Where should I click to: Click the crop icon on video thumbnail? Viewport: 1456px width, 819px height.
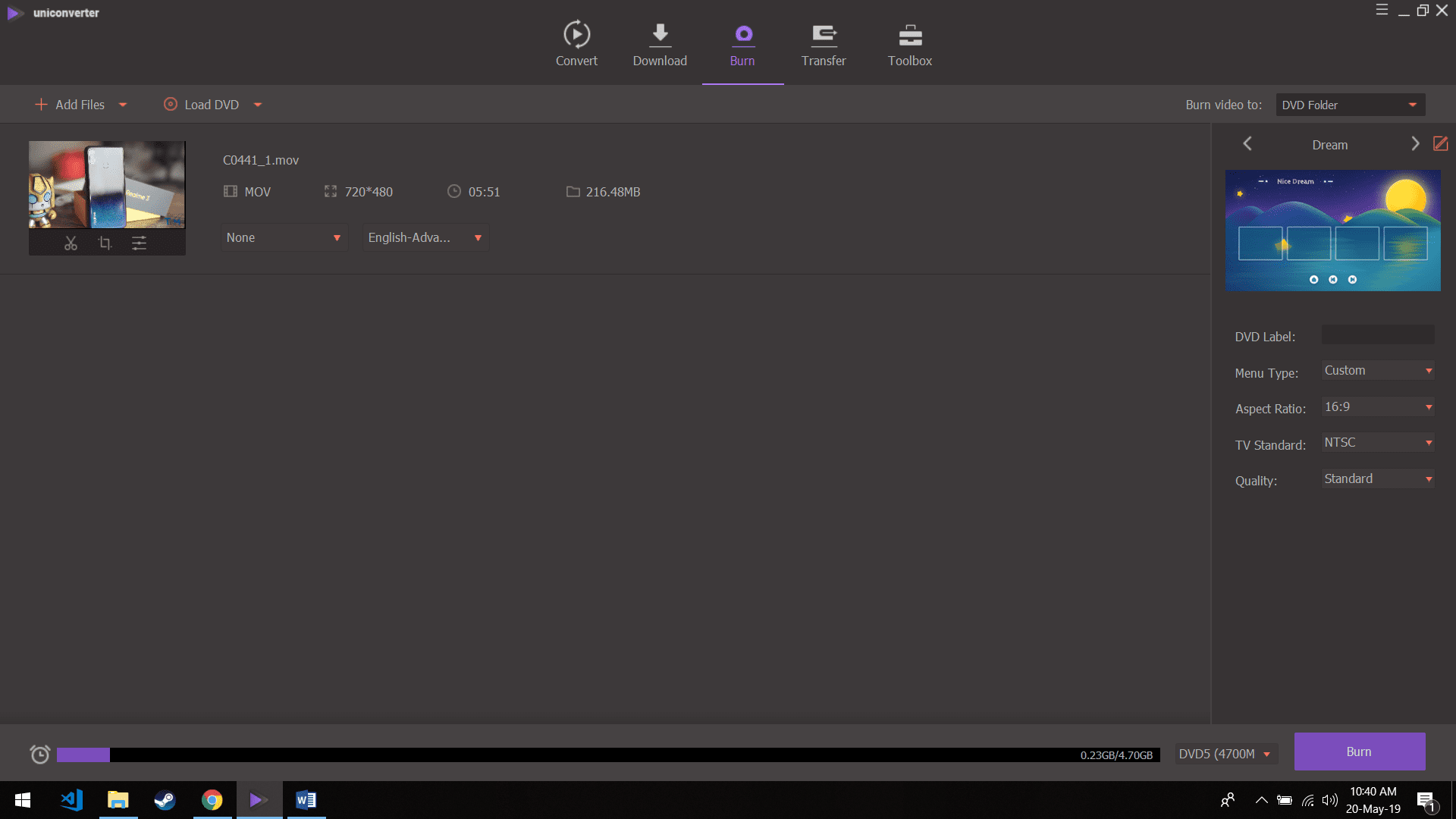[104, 243]
